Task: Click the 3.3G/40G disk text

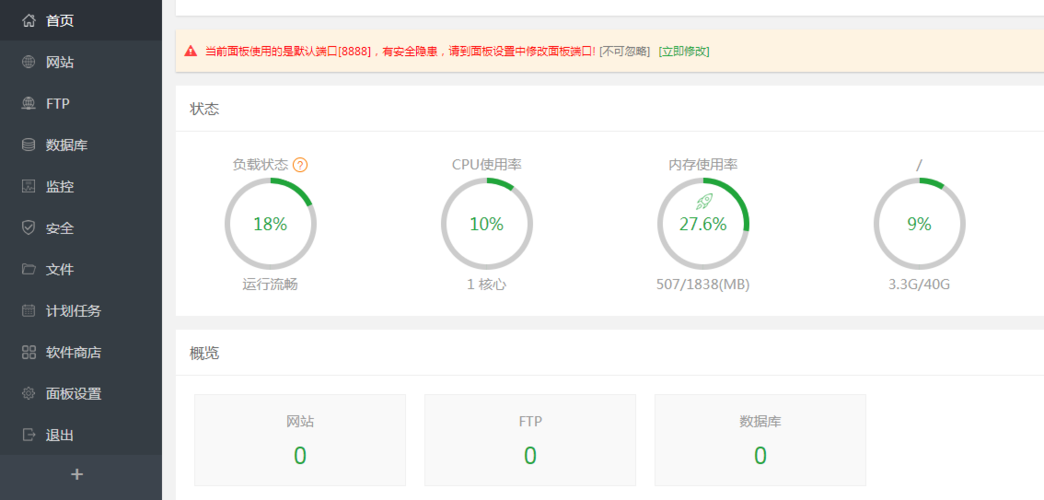Action: 919,284
